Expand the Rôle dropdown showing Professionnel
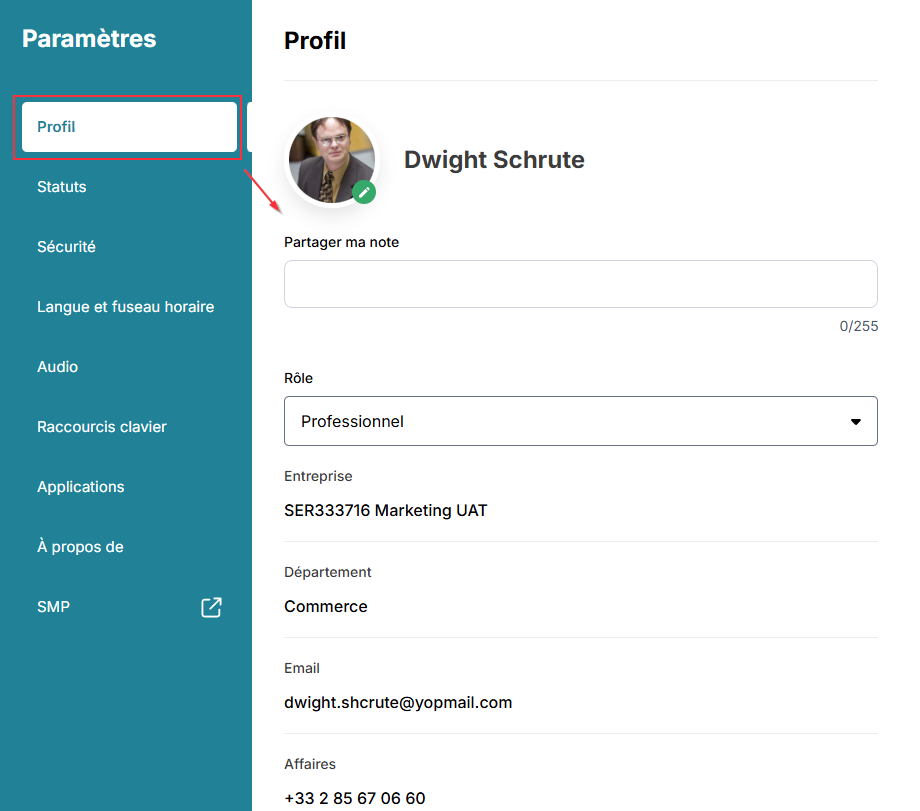 (580, 421)
